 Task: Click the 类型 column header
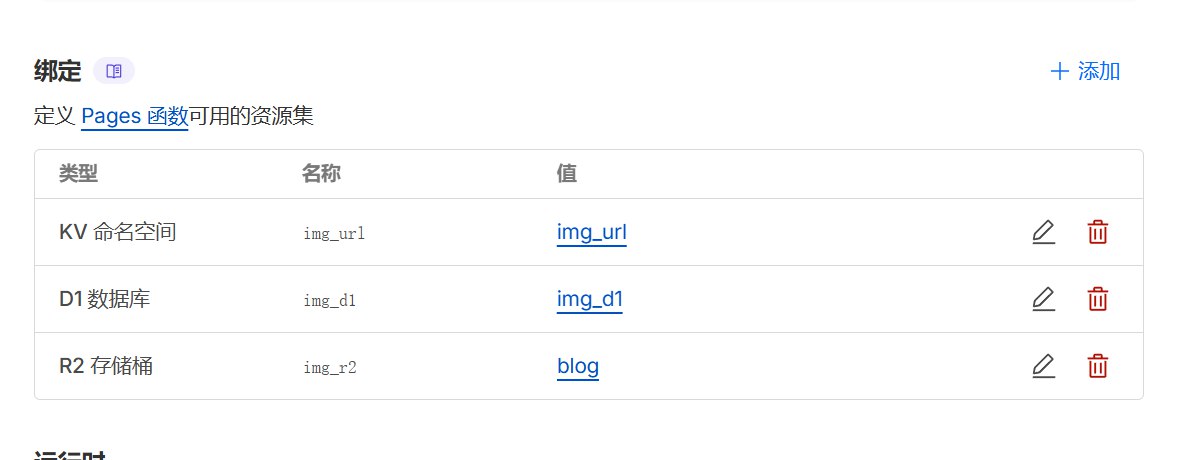(x=78, y=174)
